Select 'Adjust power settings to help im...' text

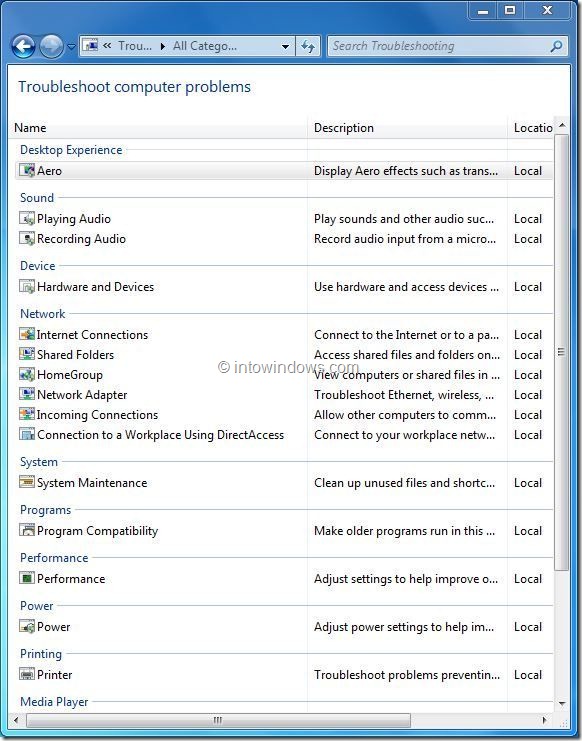click(x=404, y=627)
